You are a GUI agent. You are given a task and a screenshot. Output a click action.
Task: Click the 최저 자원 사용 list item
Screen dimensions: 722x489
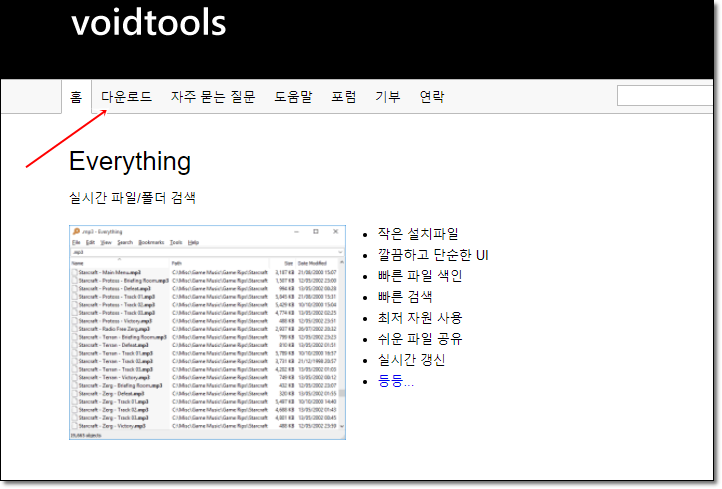pyautogui.click(x=420, y=318)
